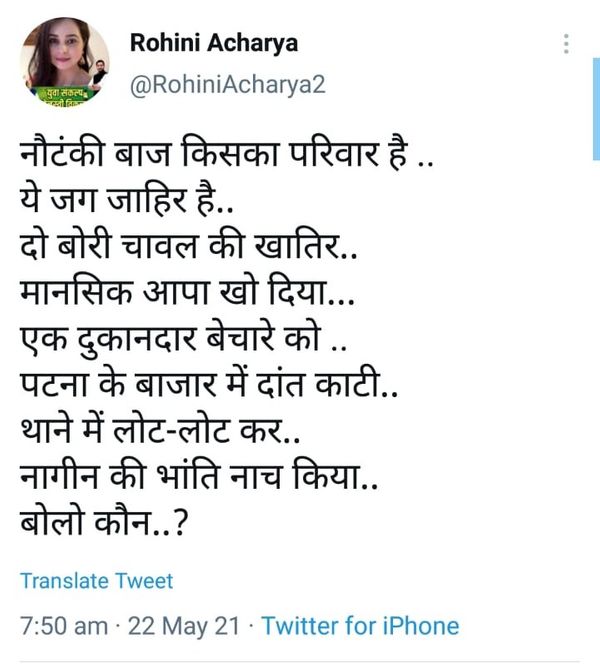Screen dimensions: 600x671
Task: Click the line मानसिक आपा खो दिया
Action: pyautogui.click(x=187, y=292)
